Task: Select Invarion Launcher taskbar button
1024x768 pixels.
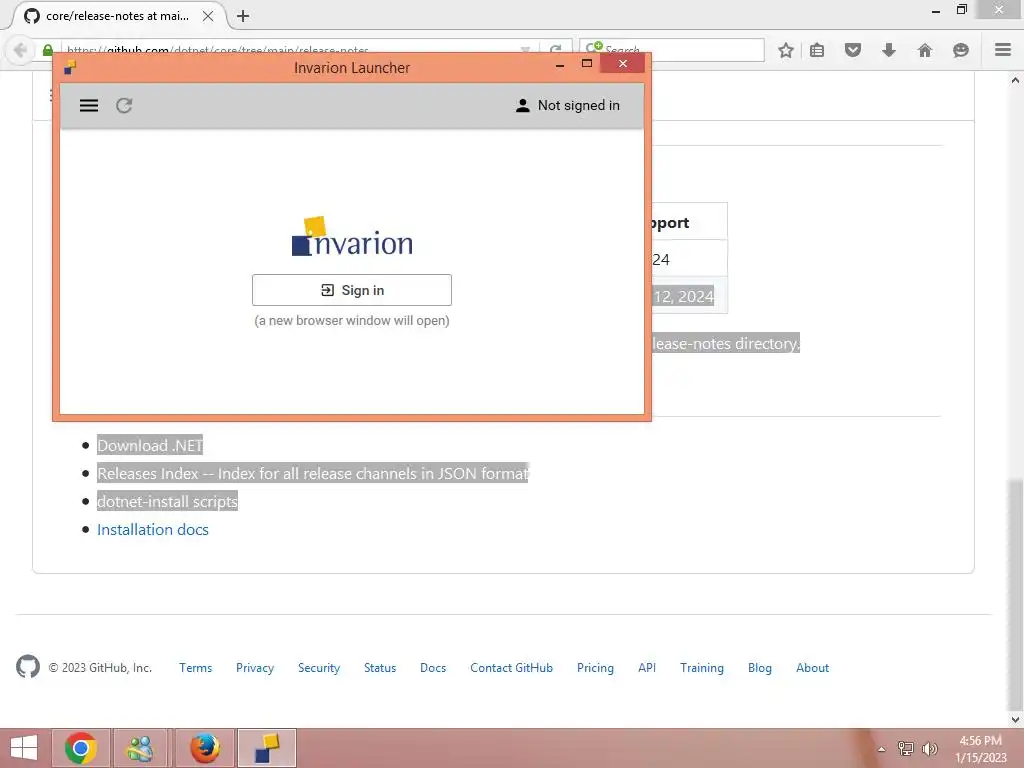Action: coord(266,748)
